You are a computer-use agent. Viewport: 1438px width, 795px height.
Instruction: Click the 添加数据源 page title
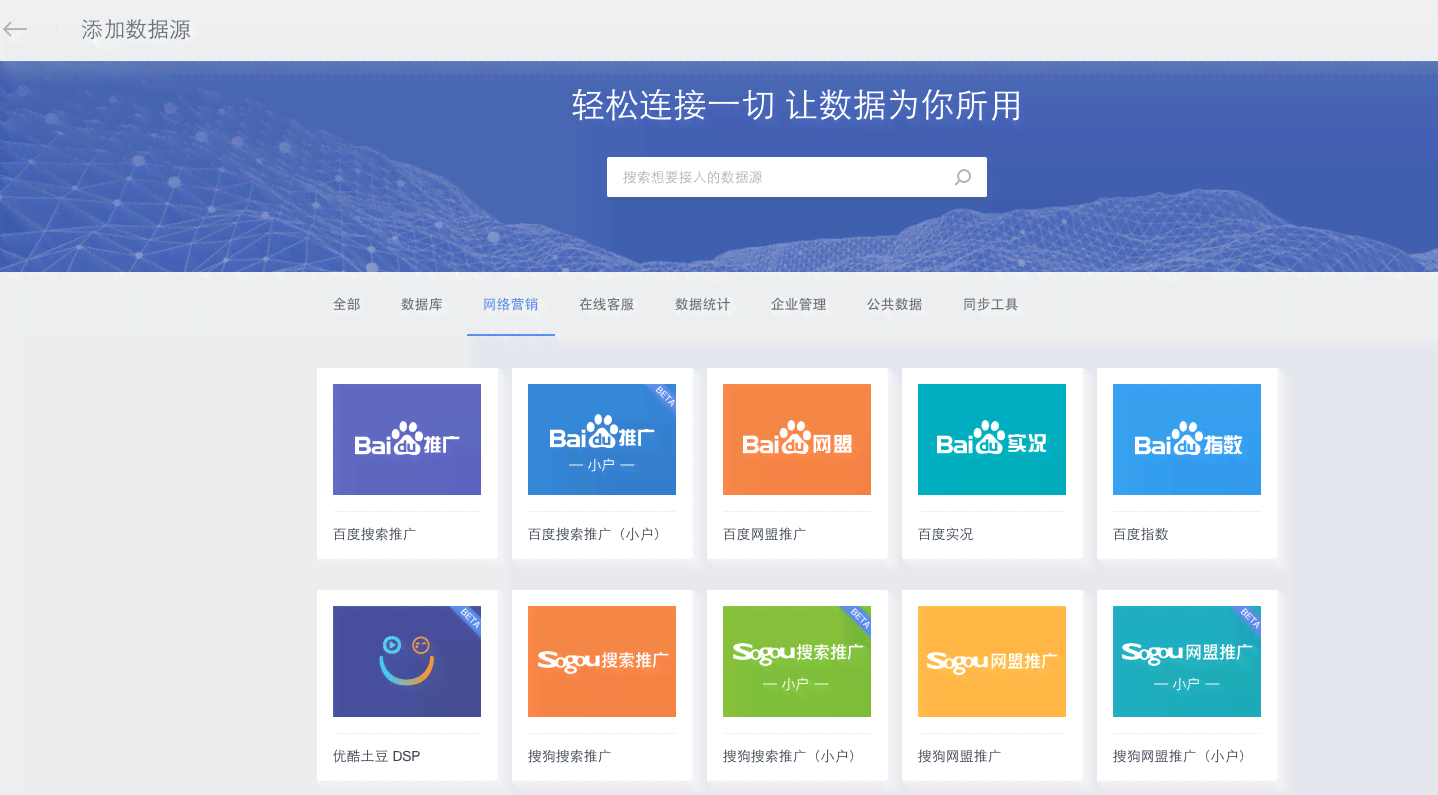[136, 30]
